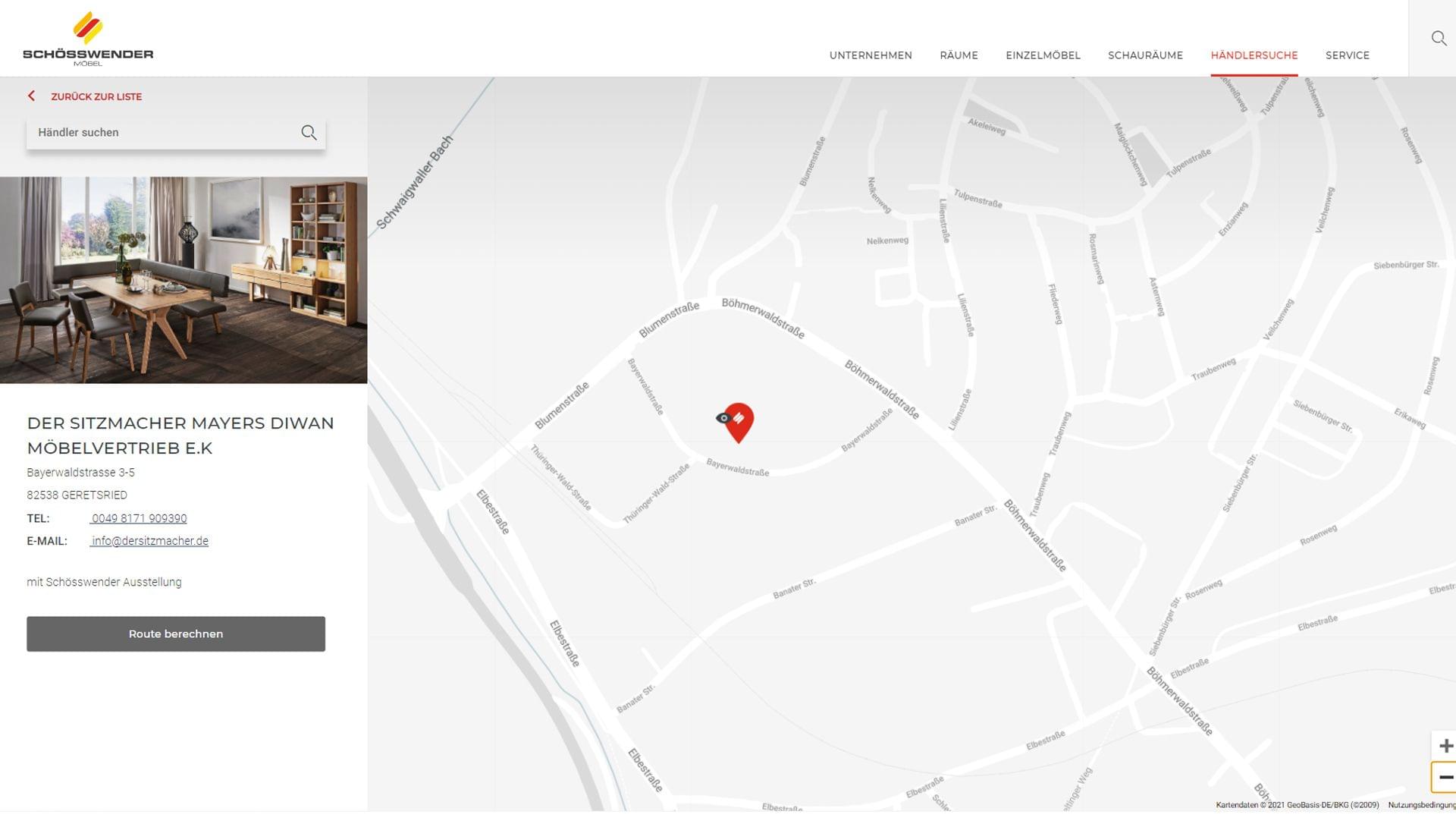This screenshot has width=1456, height=827.
Task: Click the red dealer map pin
Action: click(740, 422)
